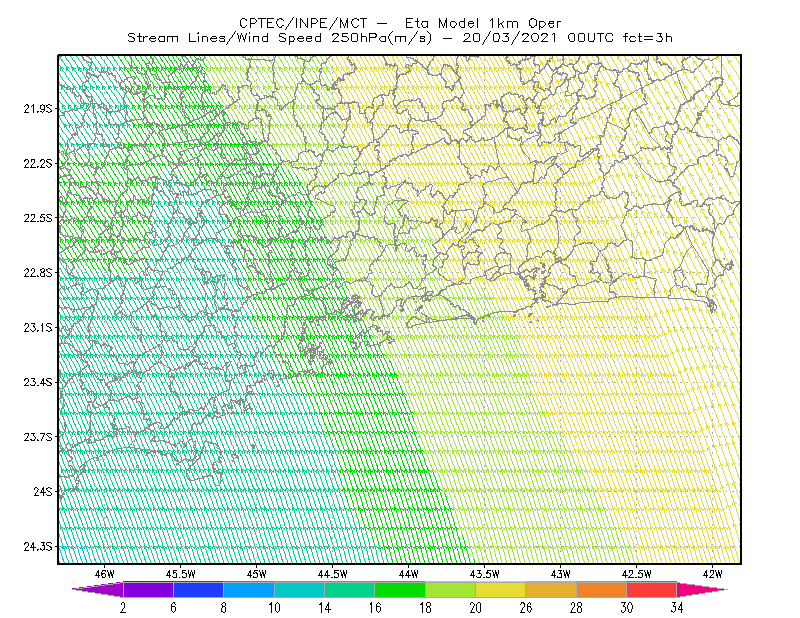This screenshot has width=800, height=618.
Task: Click the 44W longitude axis label
Action: tap(408, 574)
